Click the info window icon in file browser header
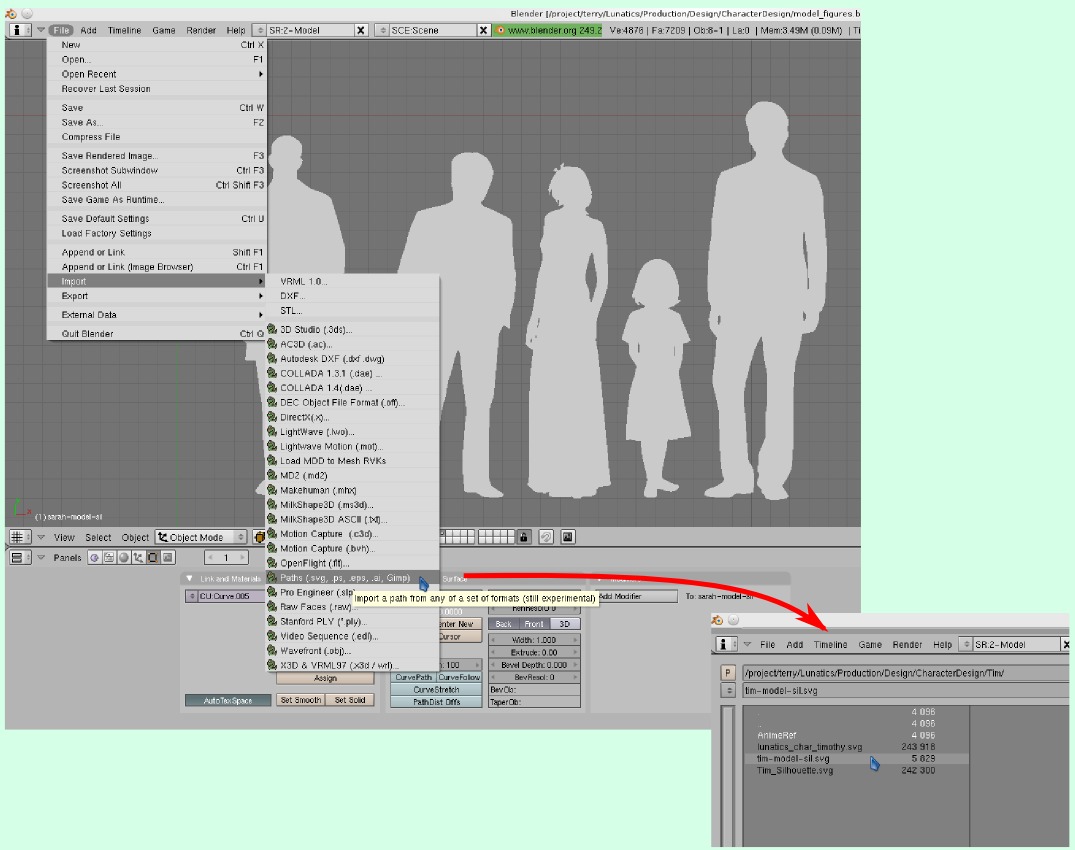Viewport: 1075px width, 850px height. (725, 644)
